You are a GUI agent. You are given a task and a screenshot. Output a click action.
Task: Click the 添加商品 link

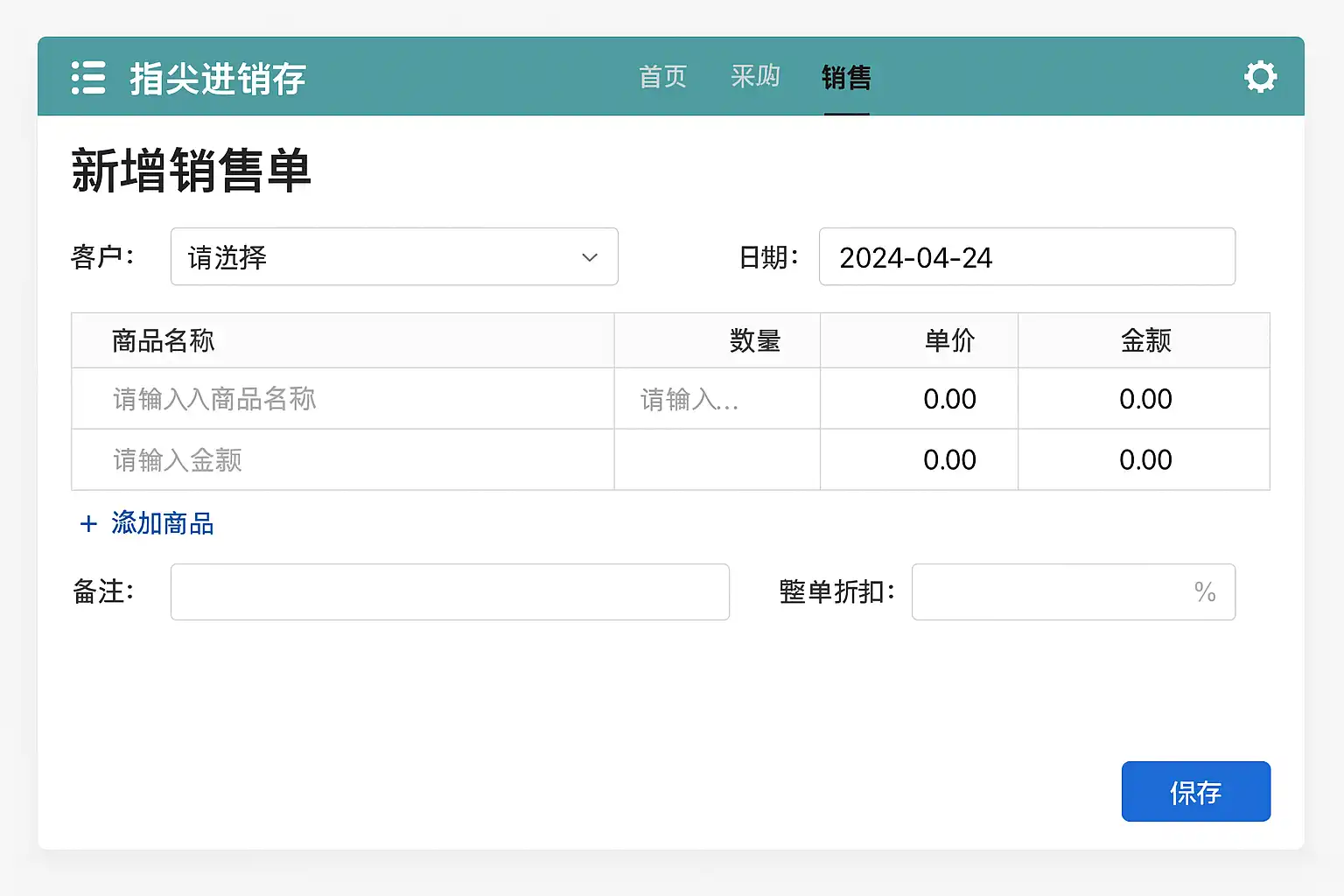[163, 524]
